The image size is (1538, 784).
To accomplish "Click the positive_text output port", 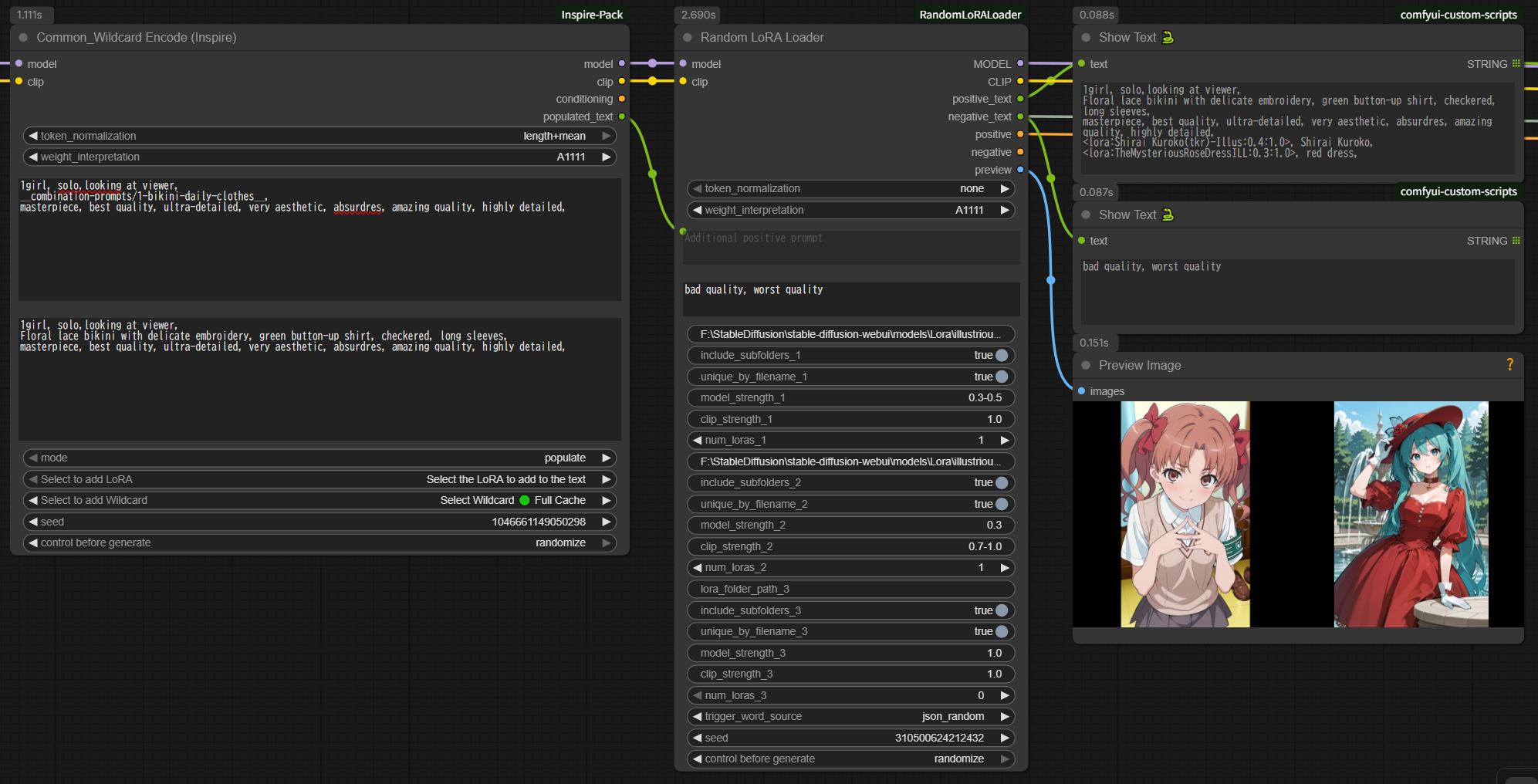I will 1020,99.
